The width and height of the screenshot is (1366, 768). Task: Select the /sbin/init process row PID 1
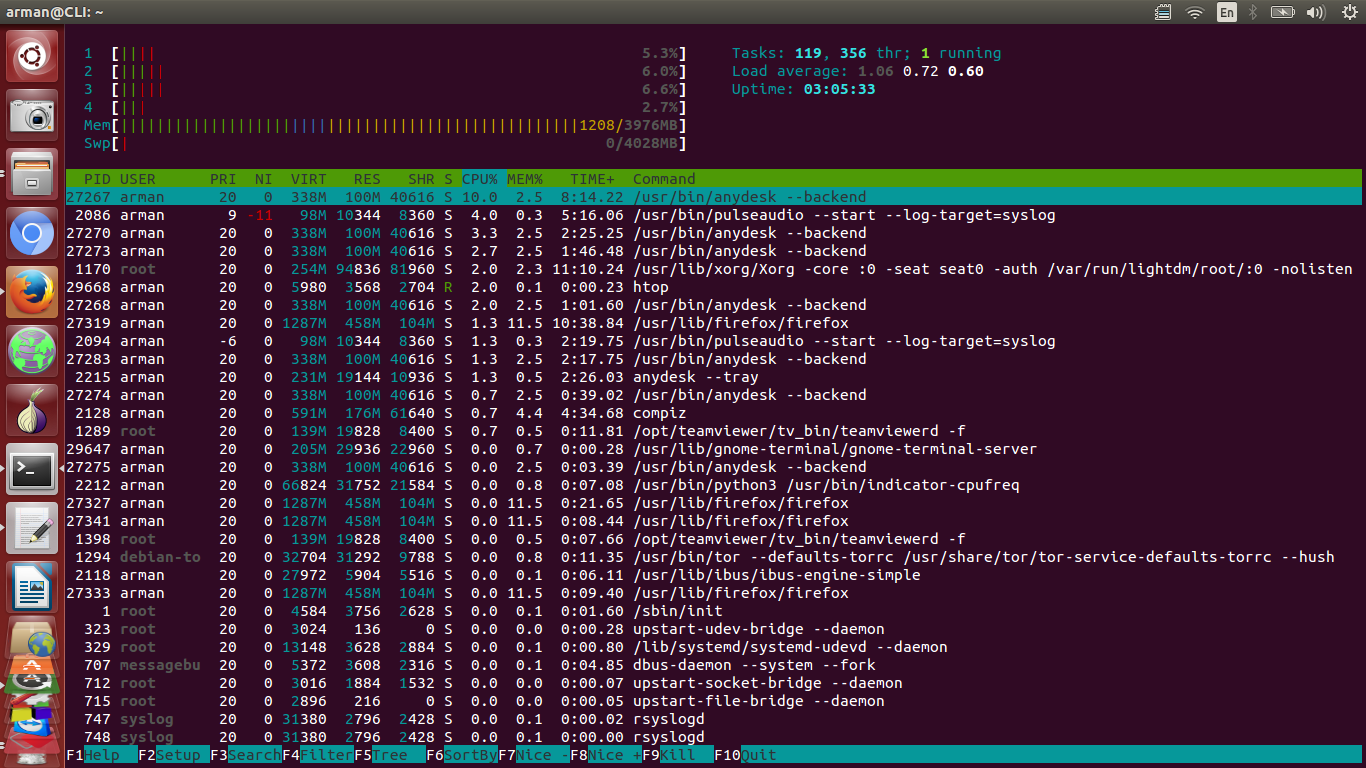pos(714,611)
